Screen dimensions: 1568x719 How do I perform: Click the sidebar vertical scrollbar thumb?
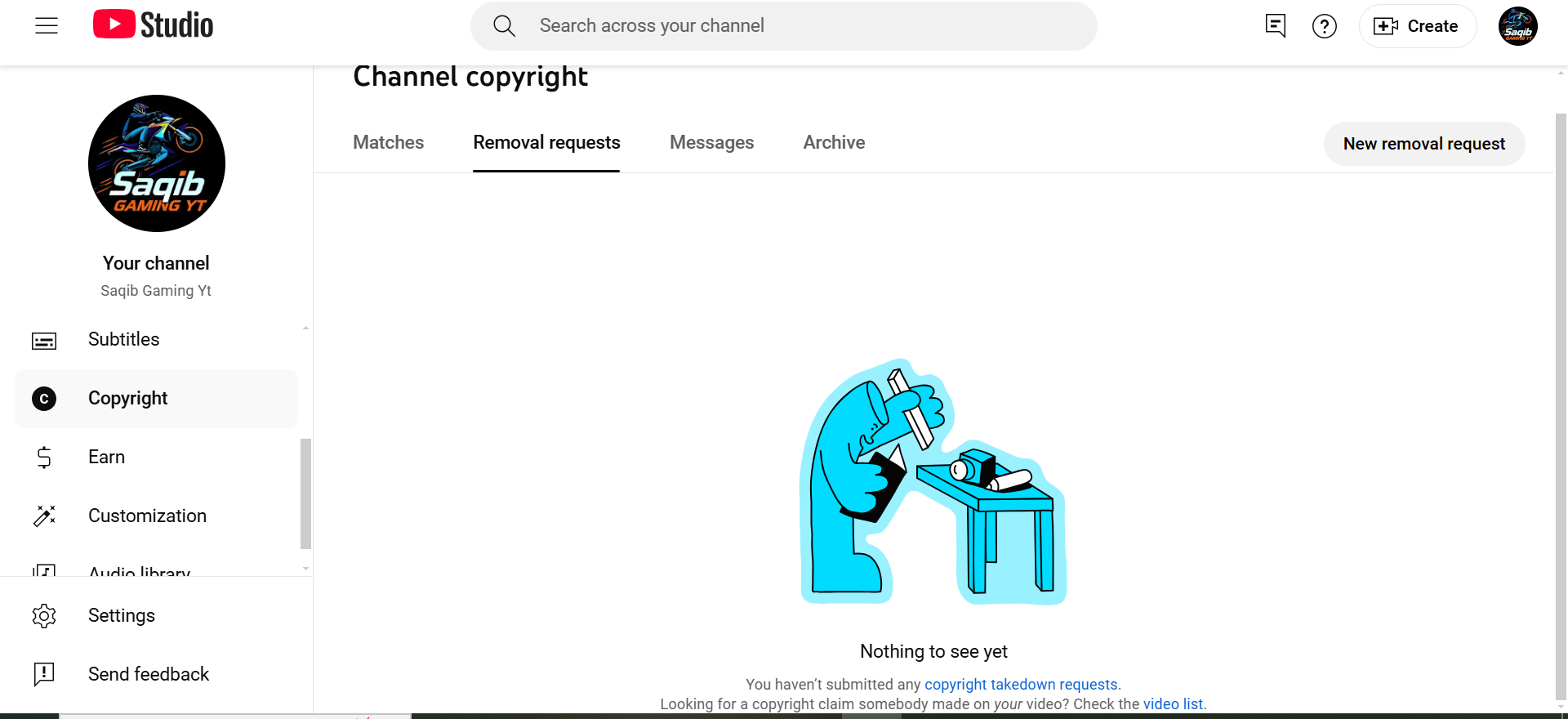(305, 494)
